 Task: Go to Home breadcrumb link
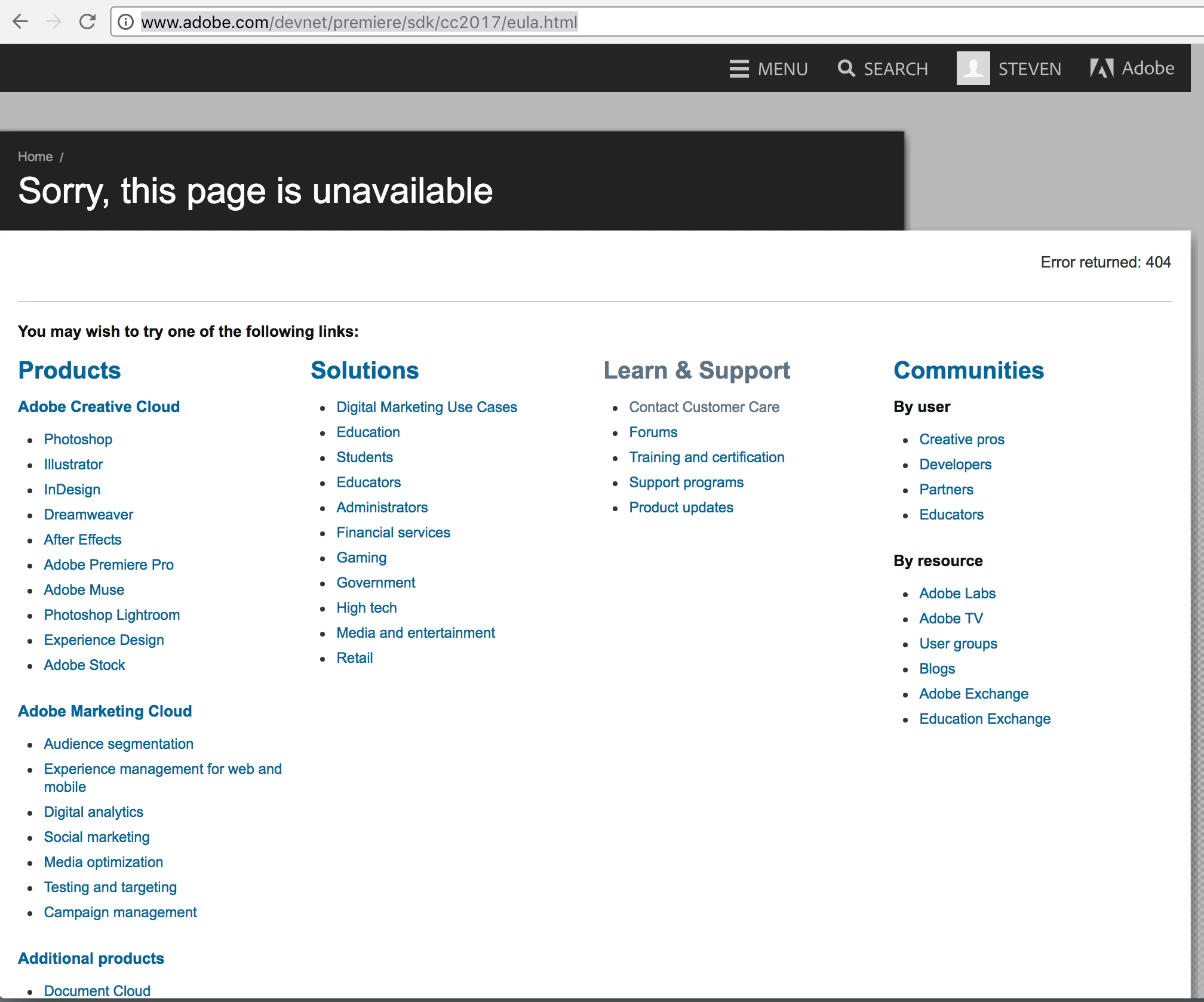(x=35, y=156)
